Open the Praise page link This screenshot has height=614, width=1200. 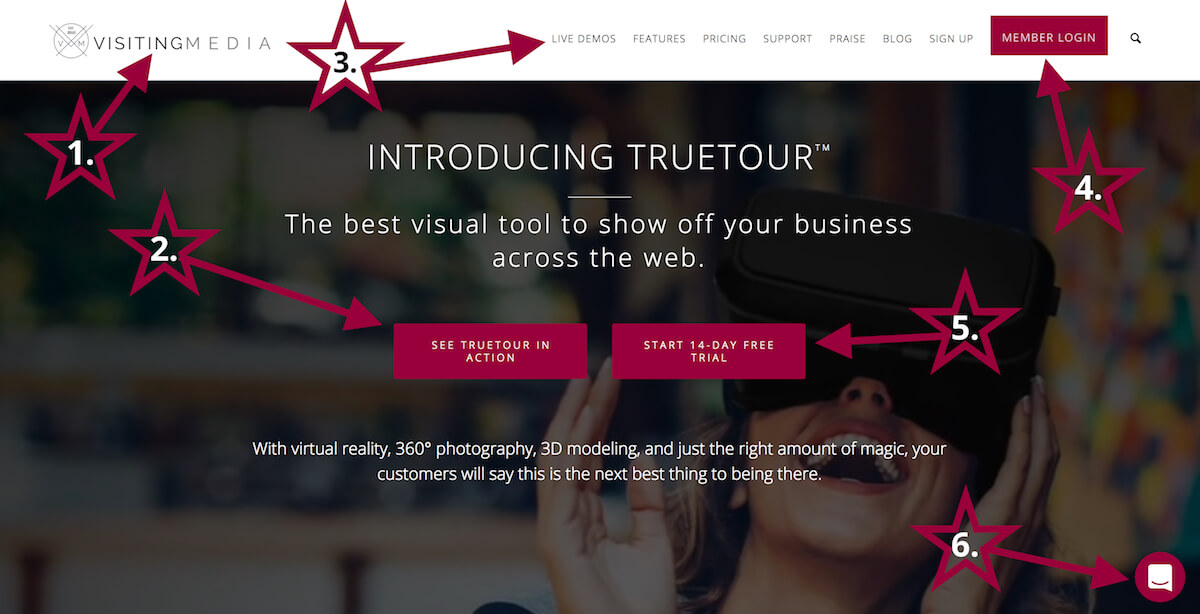coord(847,39)
